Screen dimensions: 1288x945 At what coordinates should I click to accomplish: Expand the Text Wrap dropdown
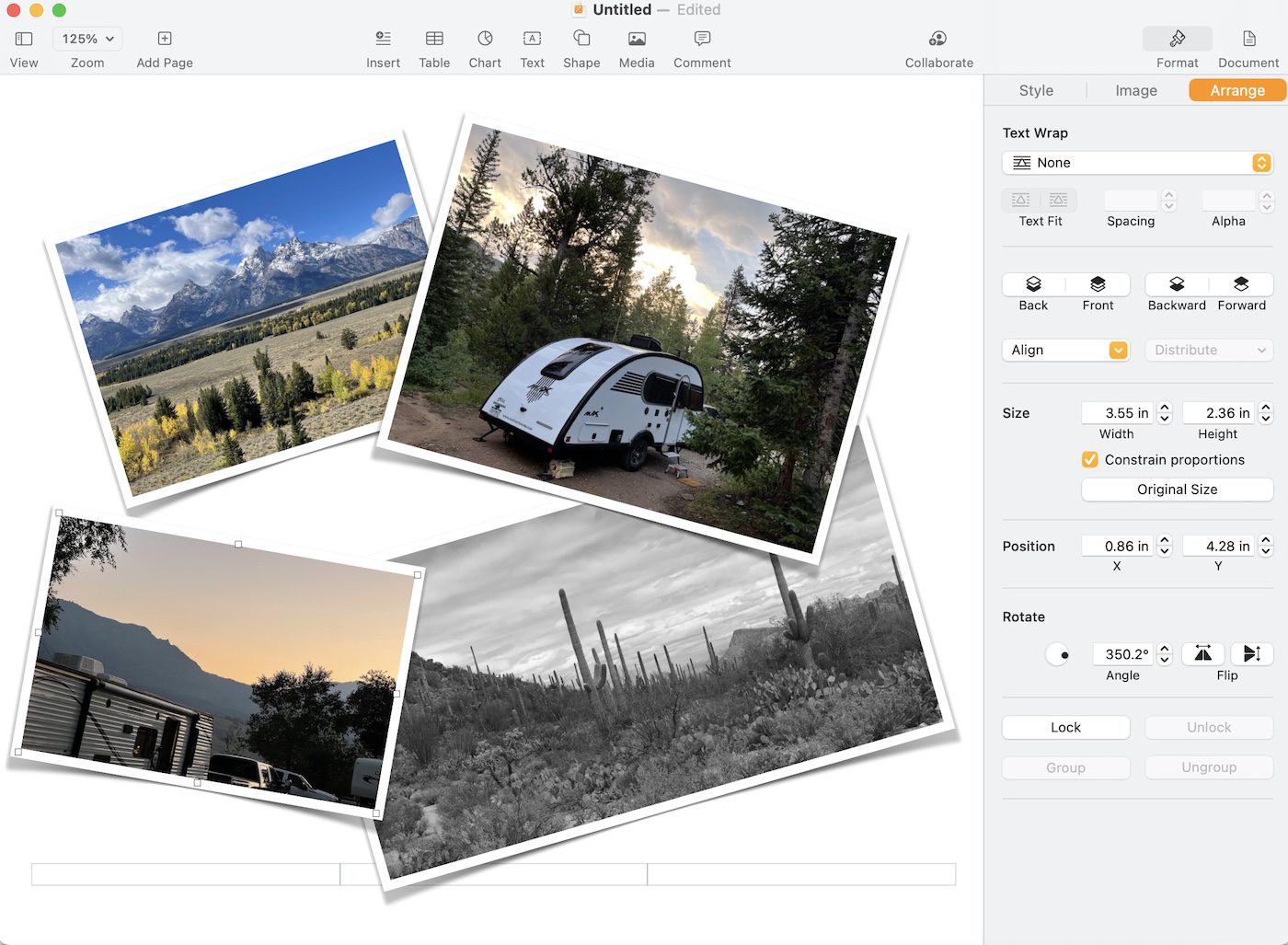point(1137,163)
